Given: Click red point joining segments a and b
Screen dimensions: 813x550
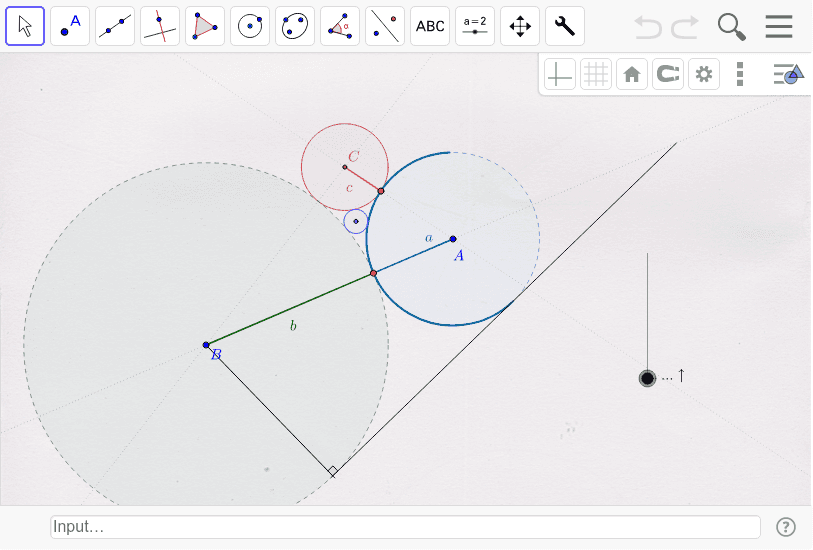Looking at the screenshot, I should 373,273.
